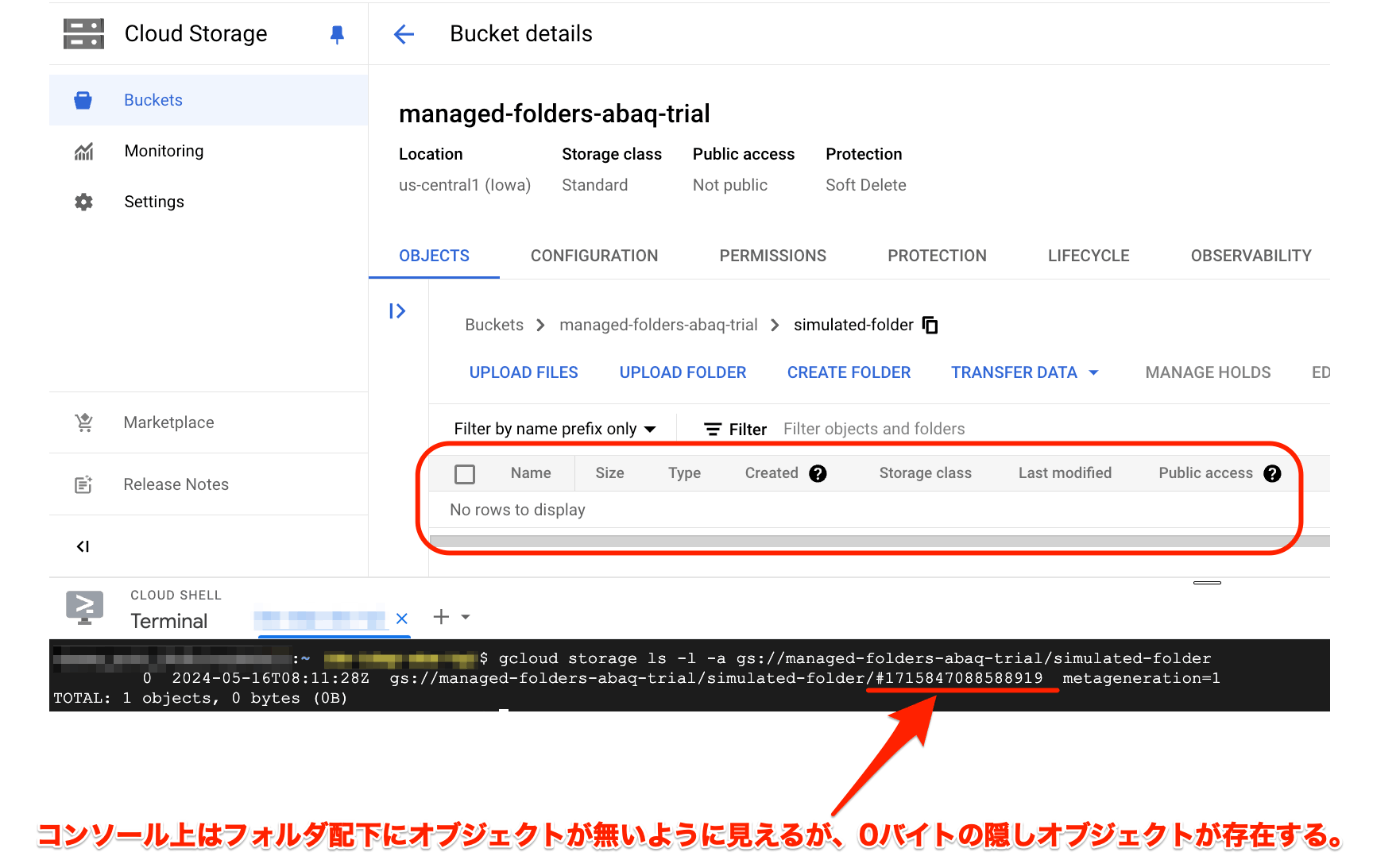The height and width of the screenshot is (856, 1400).
Task: Click the Settings gear icon
Action: point(84,202)
